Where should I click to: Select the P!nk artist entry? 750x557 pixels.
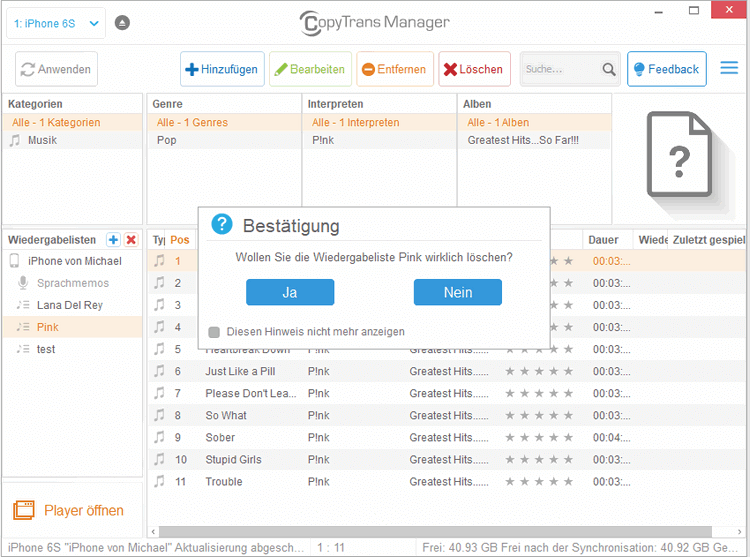[379, 140]
